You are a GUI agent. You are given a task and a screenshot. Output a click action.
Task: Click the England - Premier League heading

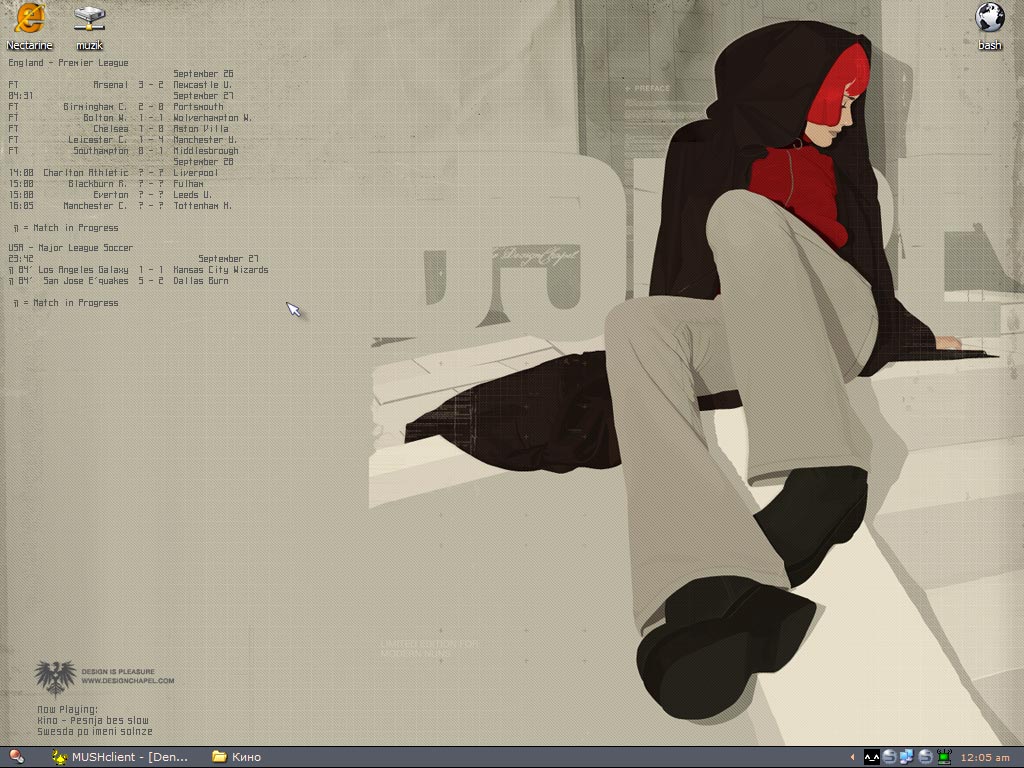68,63
